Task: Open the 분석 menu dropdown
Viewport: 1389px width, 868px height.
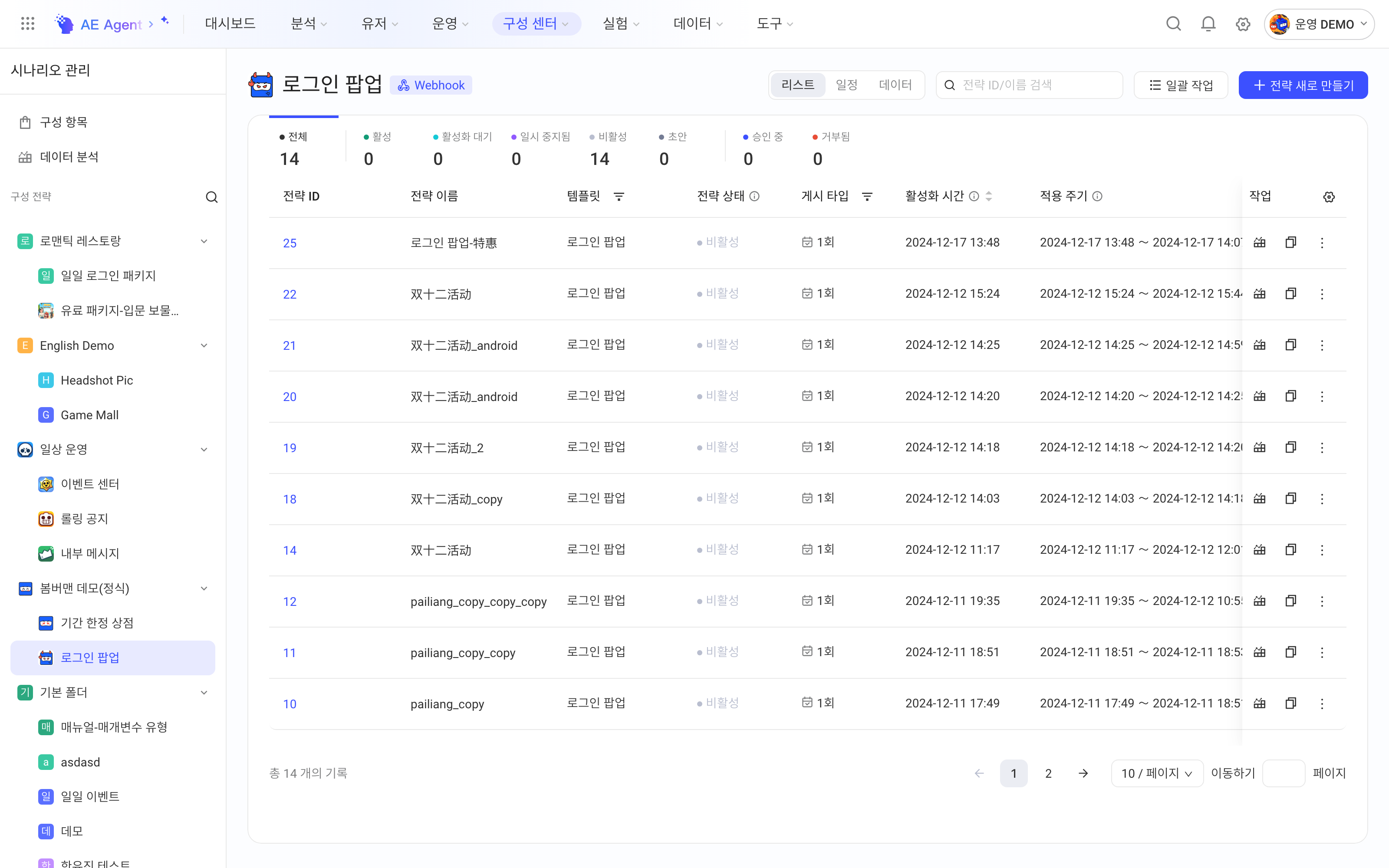Action: [309, 23]
